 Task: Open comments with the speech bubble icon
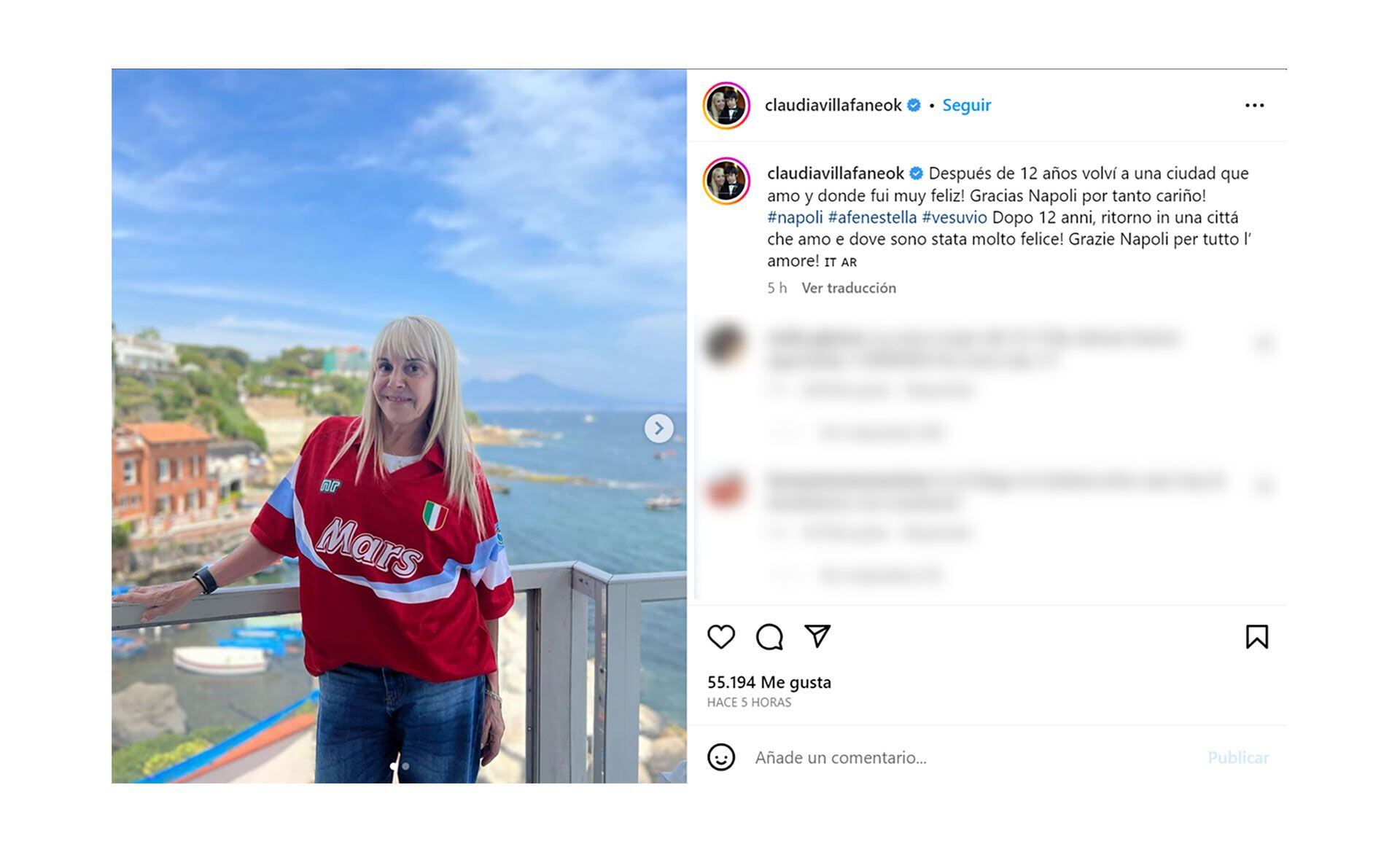[x=769, y=637]
